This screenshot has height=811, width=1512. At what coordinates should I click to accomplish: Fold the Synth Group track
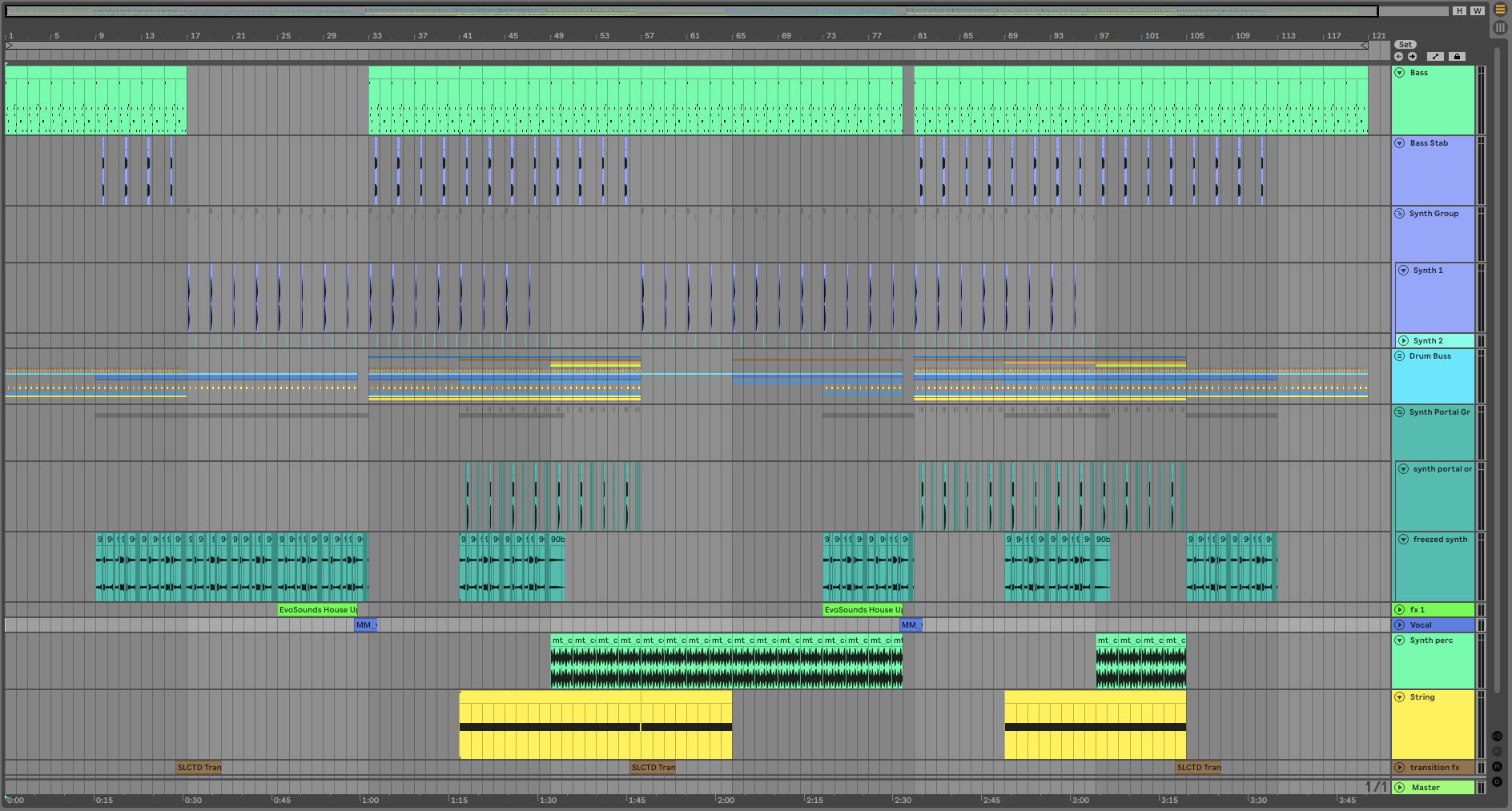[x=1400, y=214]
